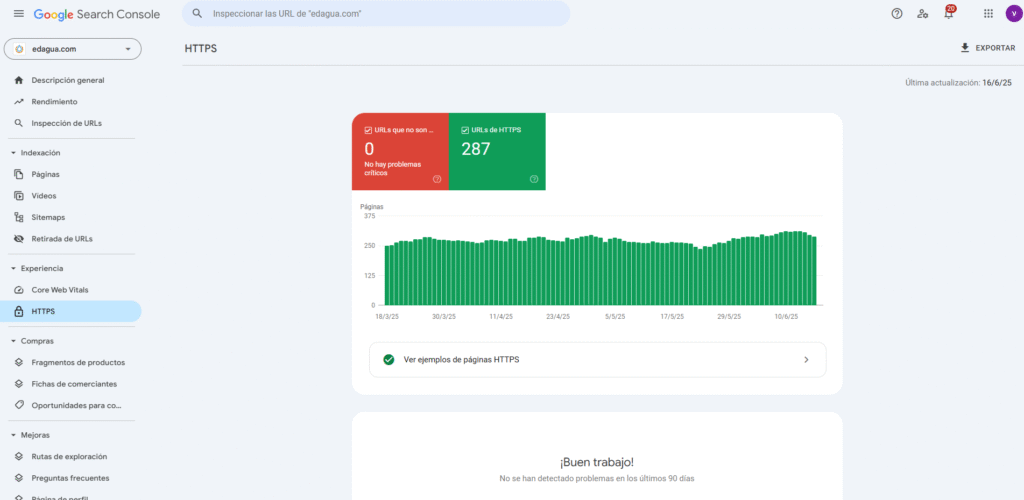Open the Google apps grid

988,14
